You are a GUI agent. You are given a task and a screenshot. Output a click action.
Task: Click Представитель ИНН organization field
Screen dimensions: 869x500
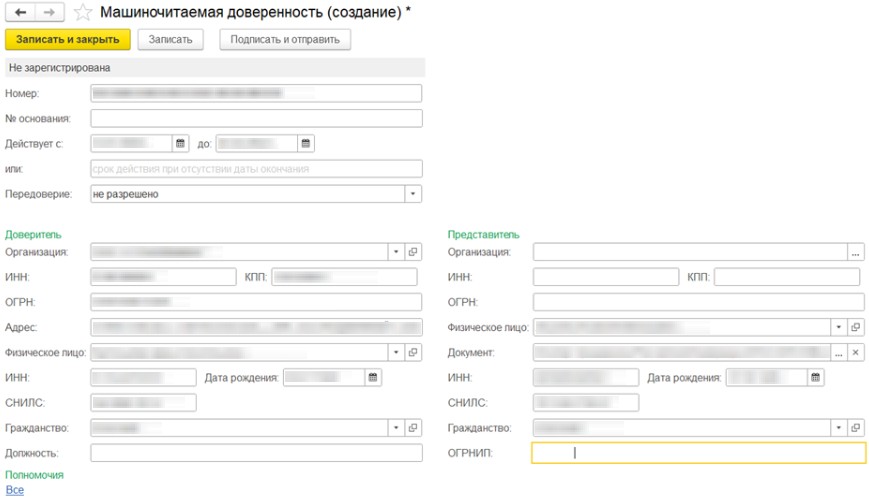[606, 277]
